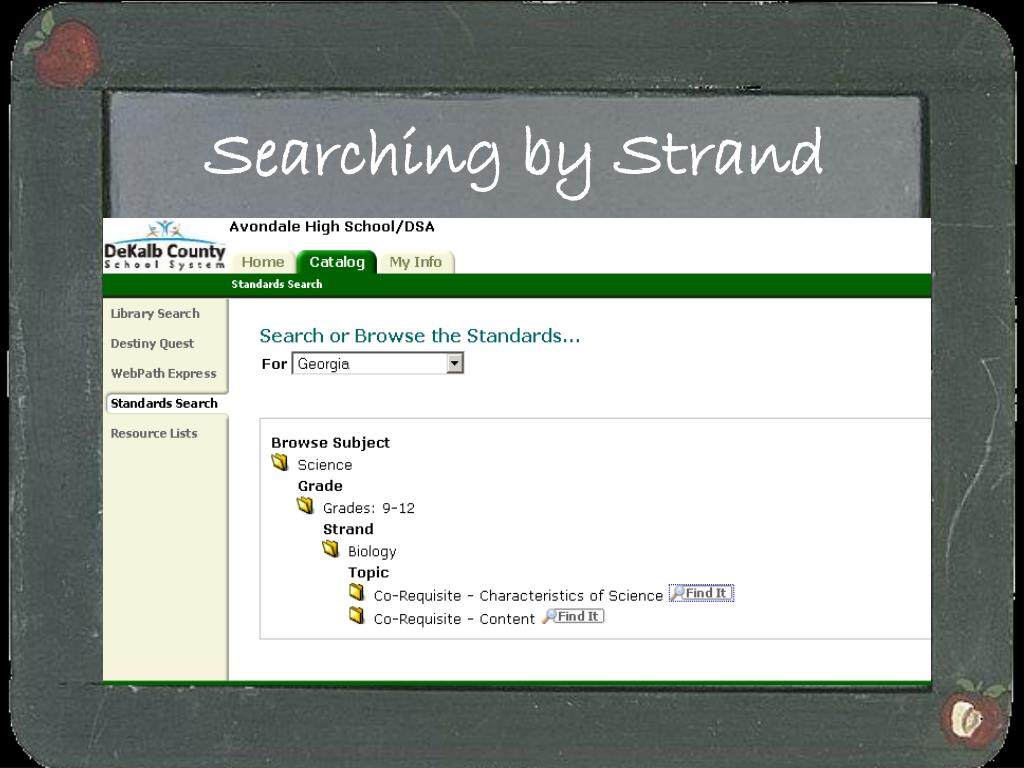This screenshot has height=768, width=1024.
Task: Open Resource Lists from sidebar
Action: point(154,434)
